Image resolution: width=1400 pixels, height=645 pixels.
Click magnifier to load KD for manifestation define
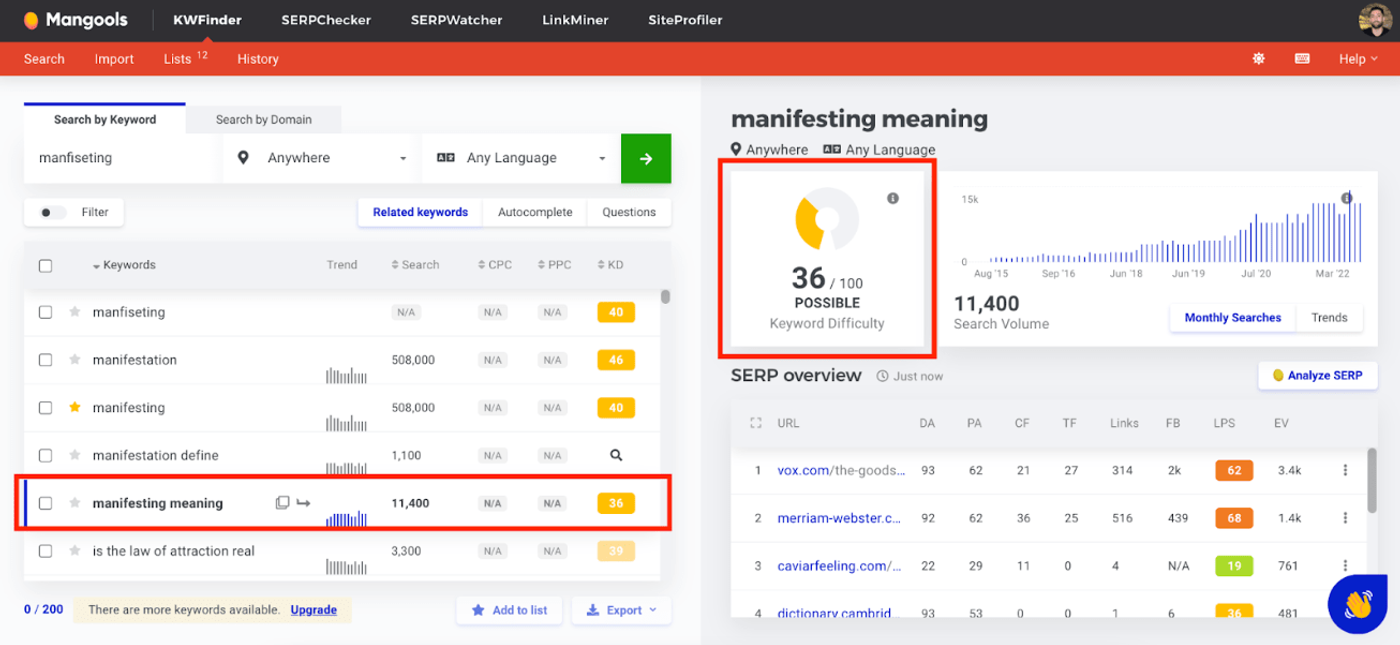(x=616, y=455)
